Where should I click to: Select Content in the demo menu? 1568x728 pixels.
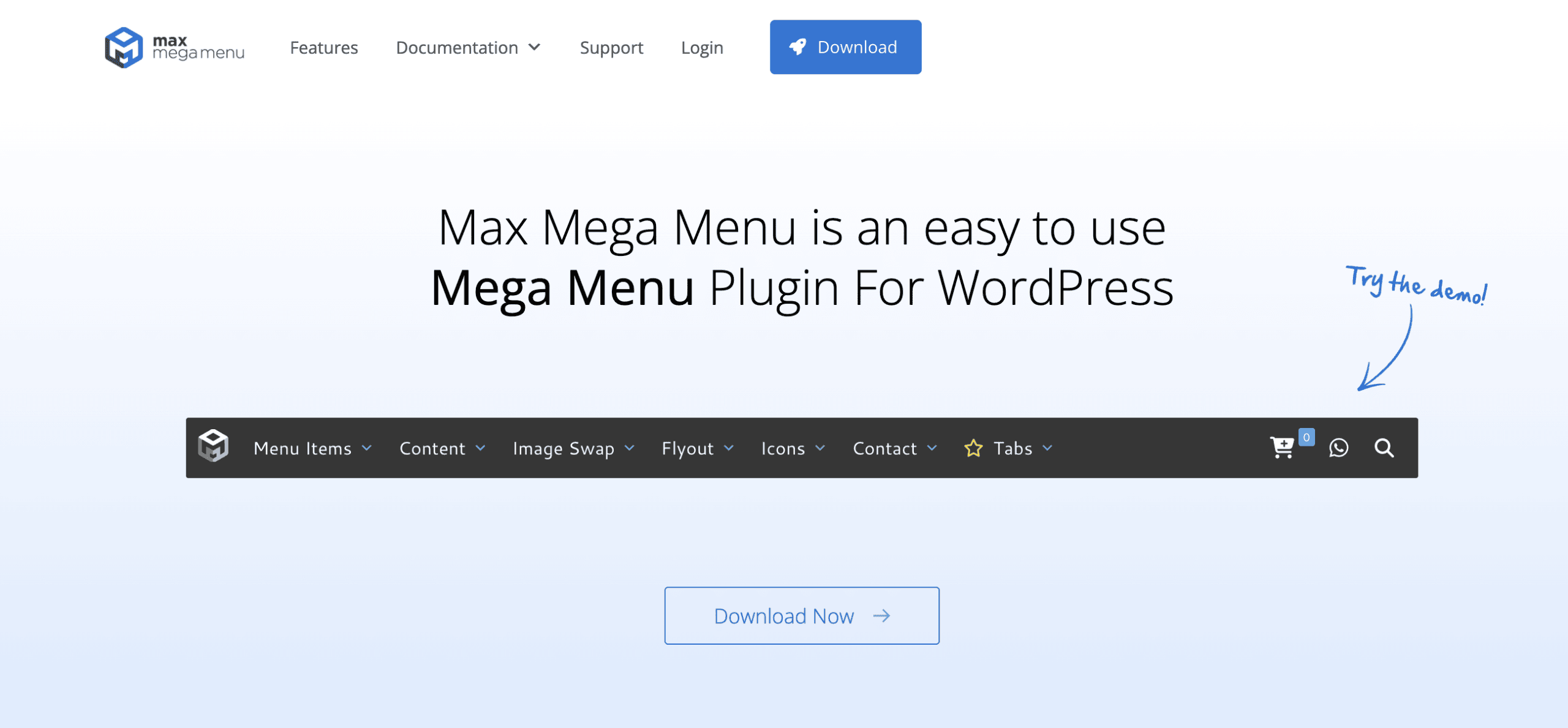(432, 448)
